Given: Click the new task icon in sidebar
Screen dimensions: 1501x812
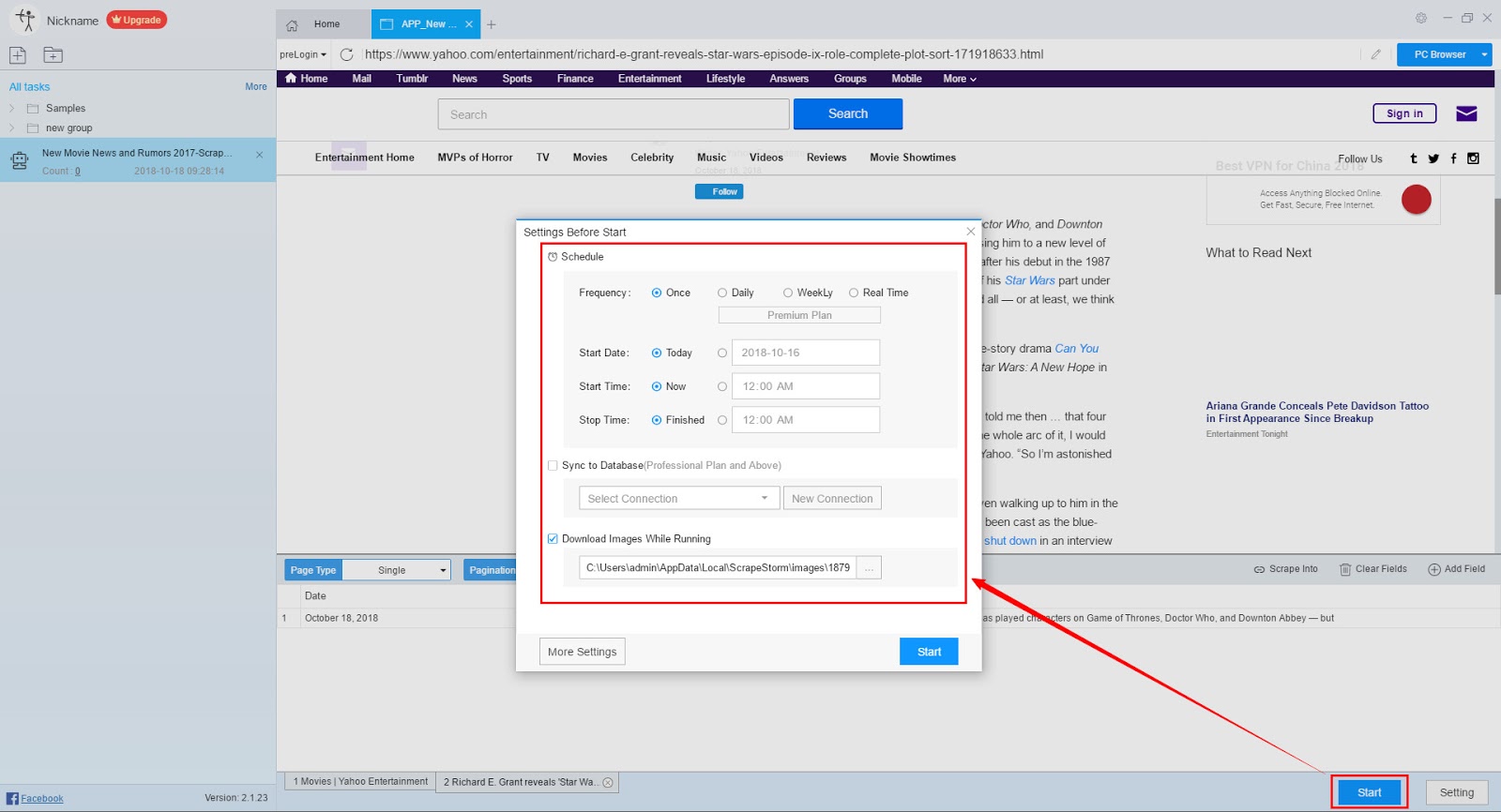Looking at the screenshot, I should [x=17, y=55].
